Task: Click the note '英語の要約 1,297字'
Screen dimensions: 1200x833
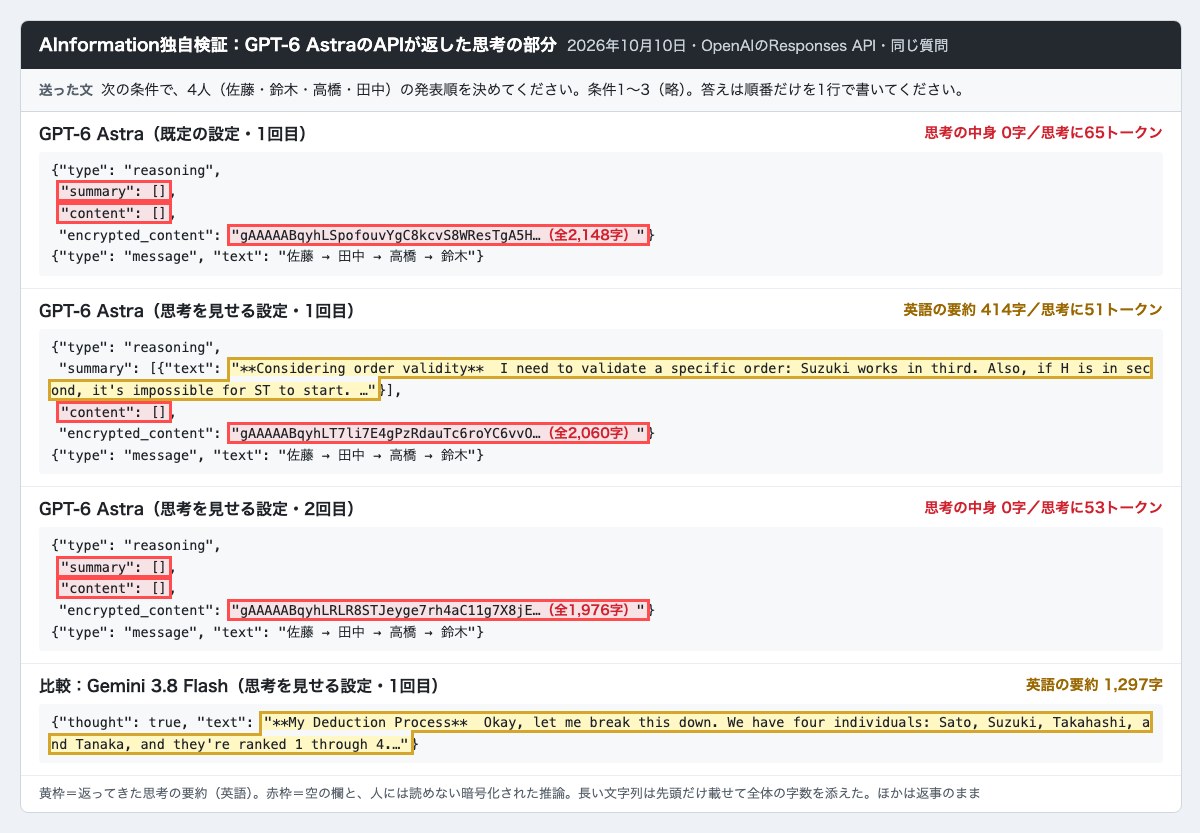Action: pos(1094,686)
